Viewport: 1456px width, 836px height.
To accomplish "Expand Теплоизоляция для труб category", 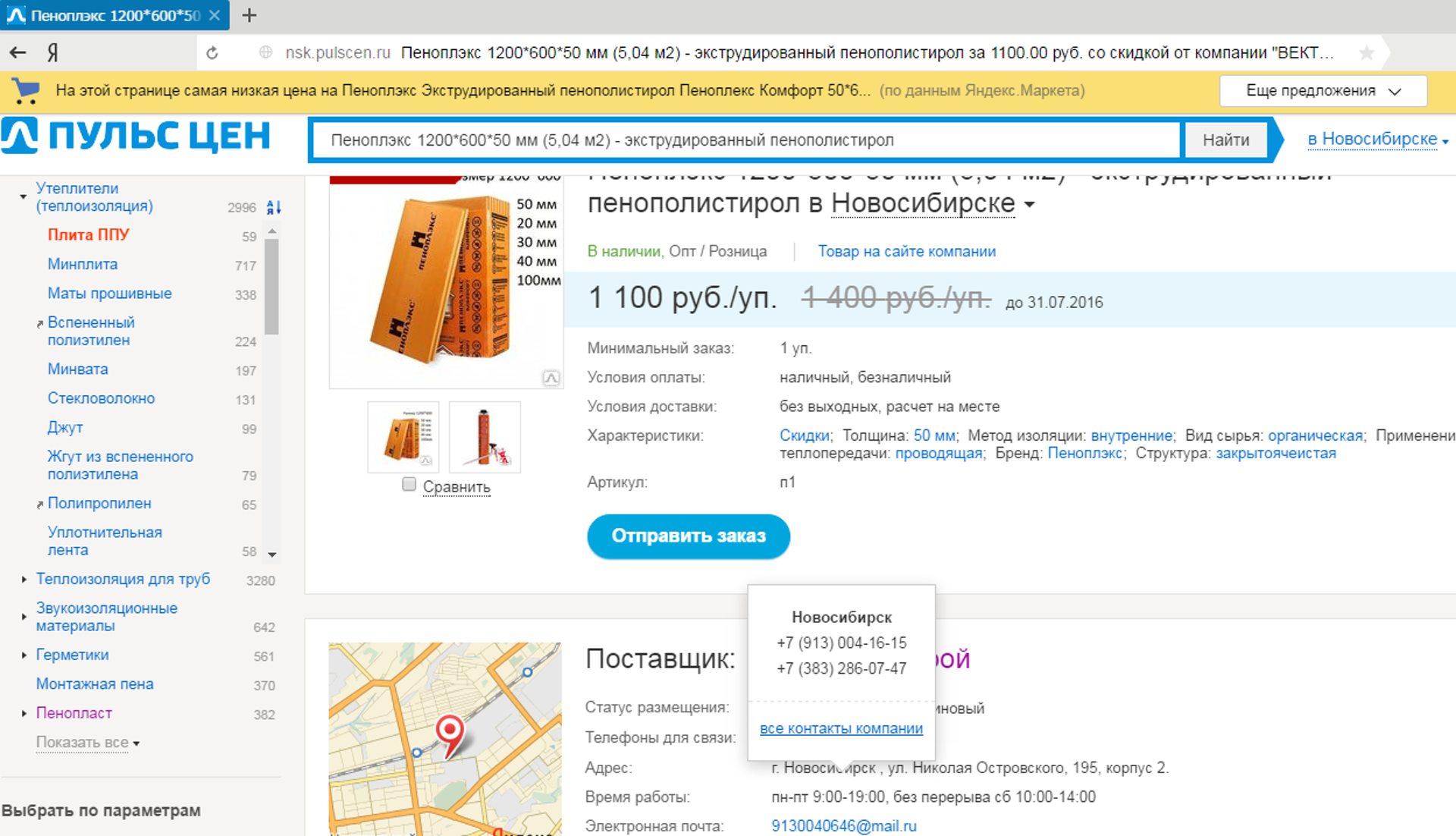I will [x=24, y=580].
